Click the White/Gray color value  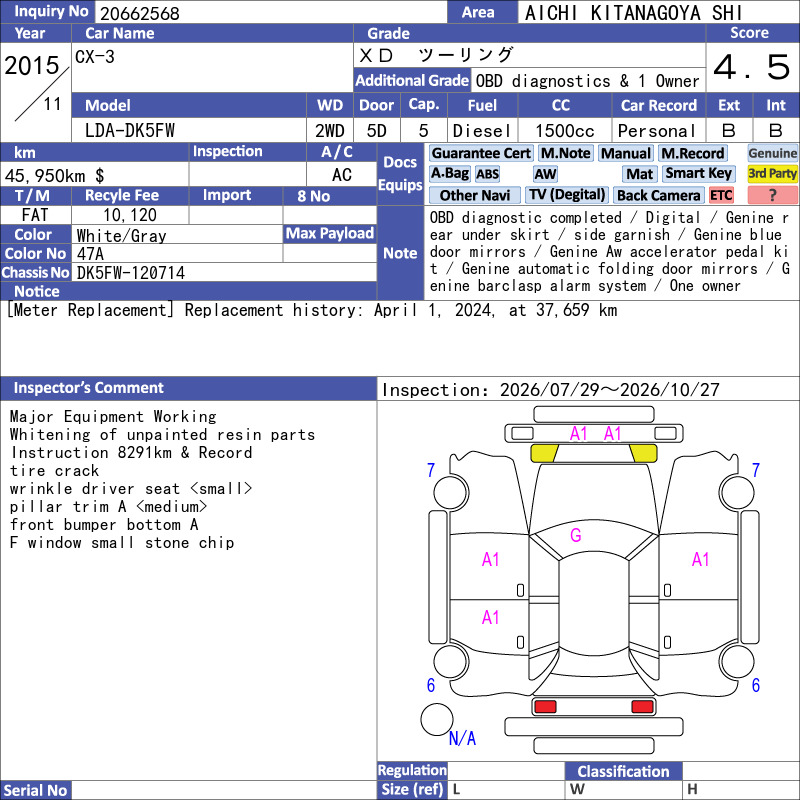click(x=121, y=236)
